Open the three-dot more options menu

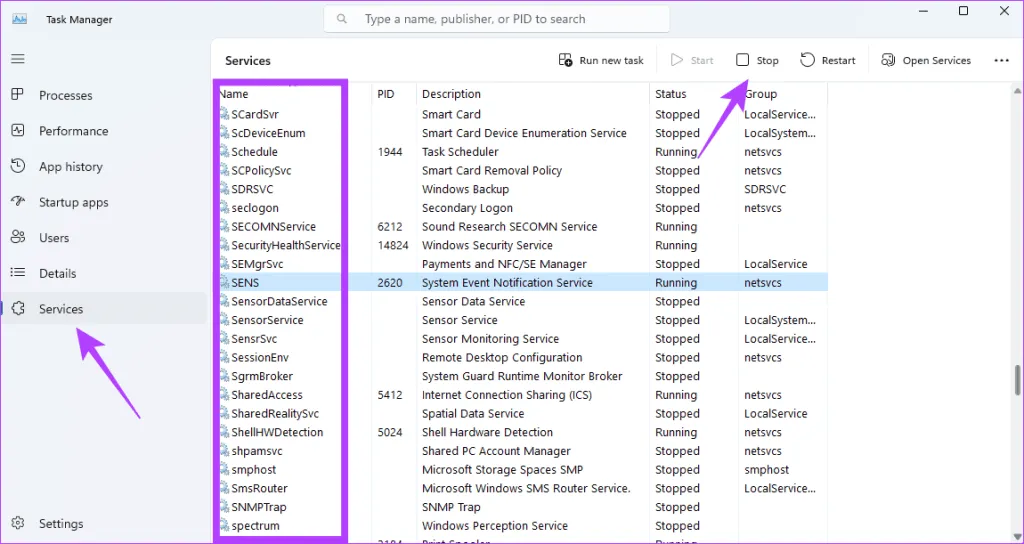click(1001, 60)
